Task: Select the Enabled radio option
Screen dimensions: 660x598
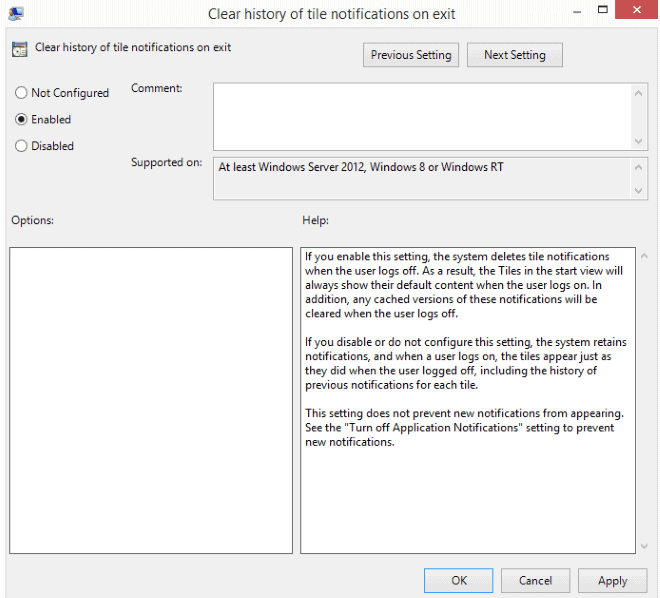Action: click(x=22, y=119)
